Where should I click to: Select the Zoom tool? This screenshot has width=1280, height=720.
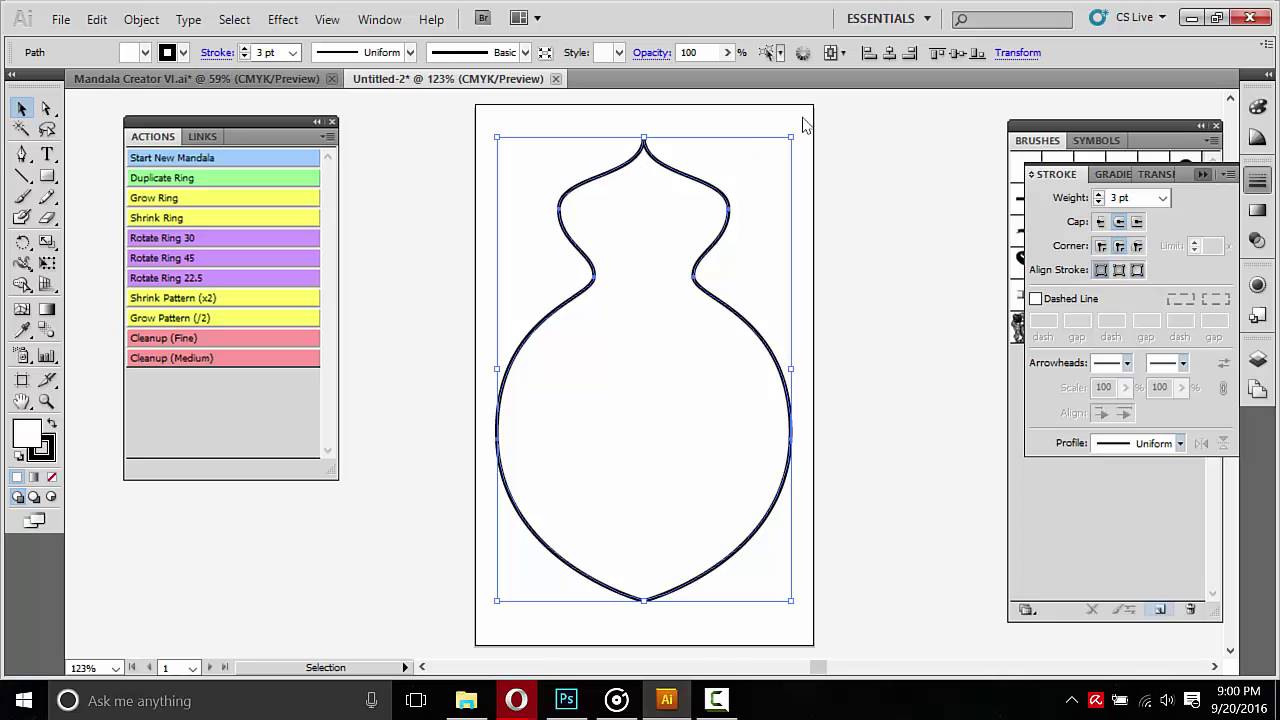(47, 401)
